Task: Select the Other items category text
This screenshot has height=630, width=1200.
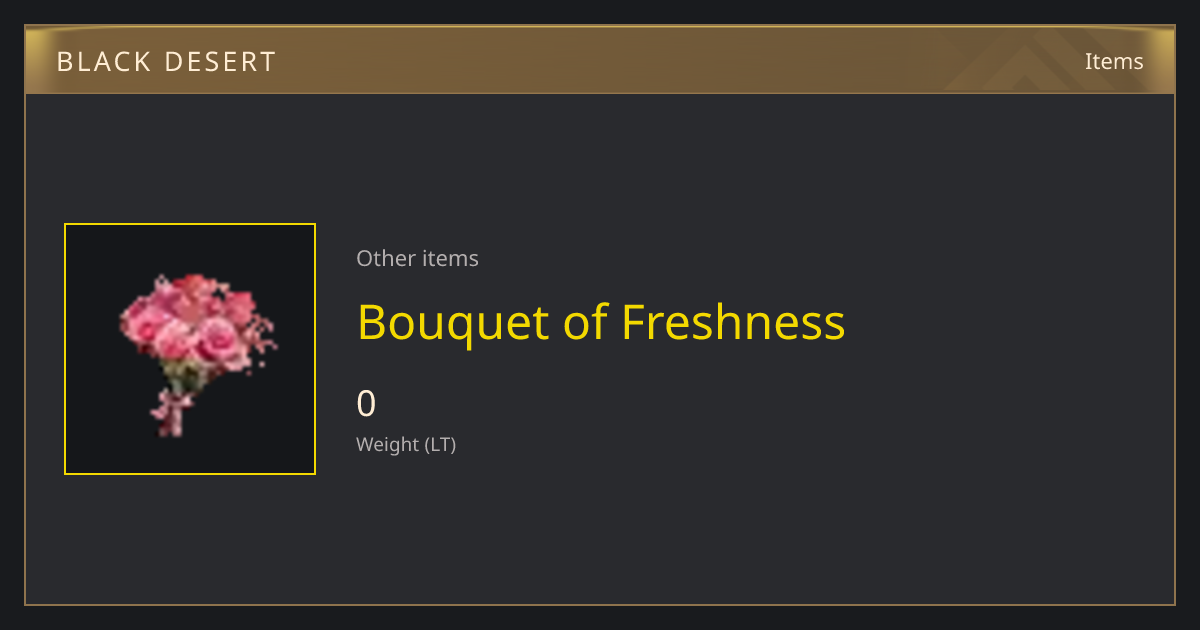Action: (x=417, y=258)
